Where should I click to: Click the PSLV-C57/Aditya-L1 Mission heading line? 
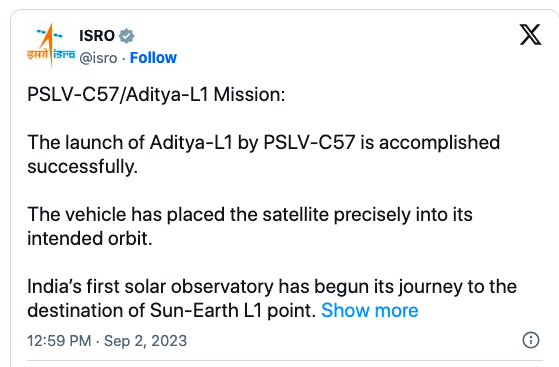tap(156, 95)
